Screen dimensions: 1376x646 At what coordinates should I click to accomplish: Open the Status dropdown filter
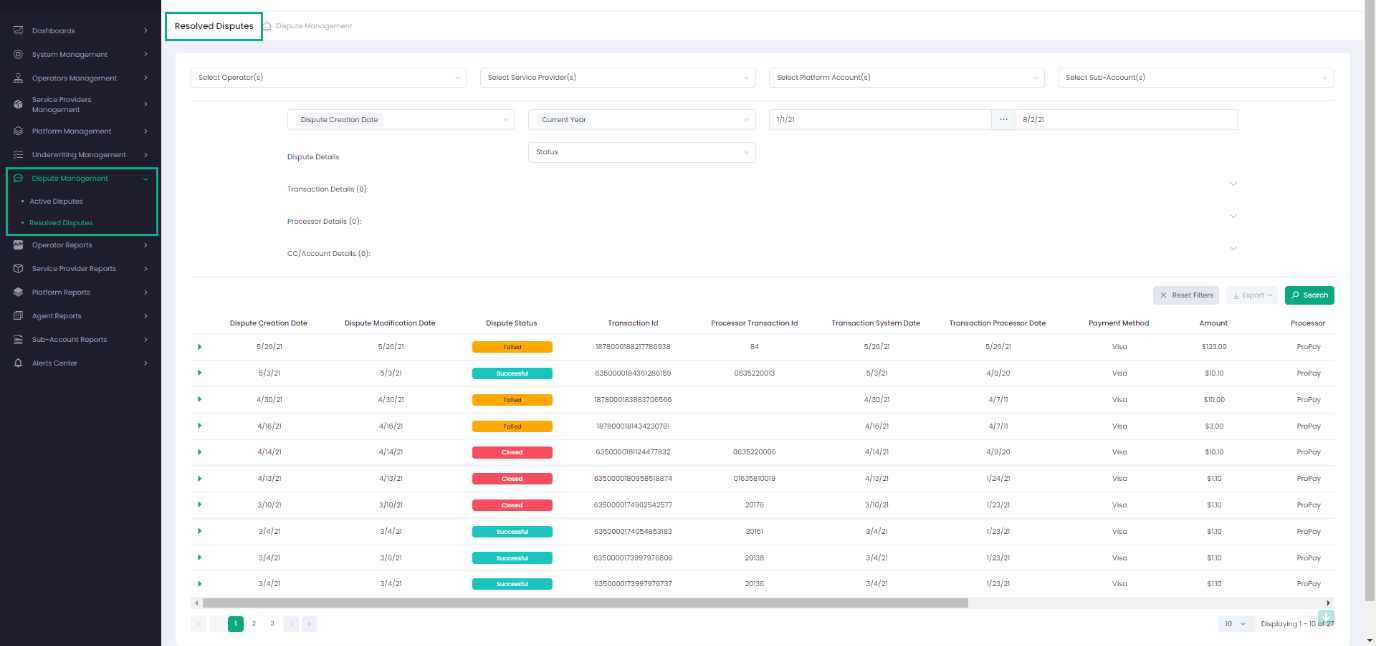pos(641,152)
